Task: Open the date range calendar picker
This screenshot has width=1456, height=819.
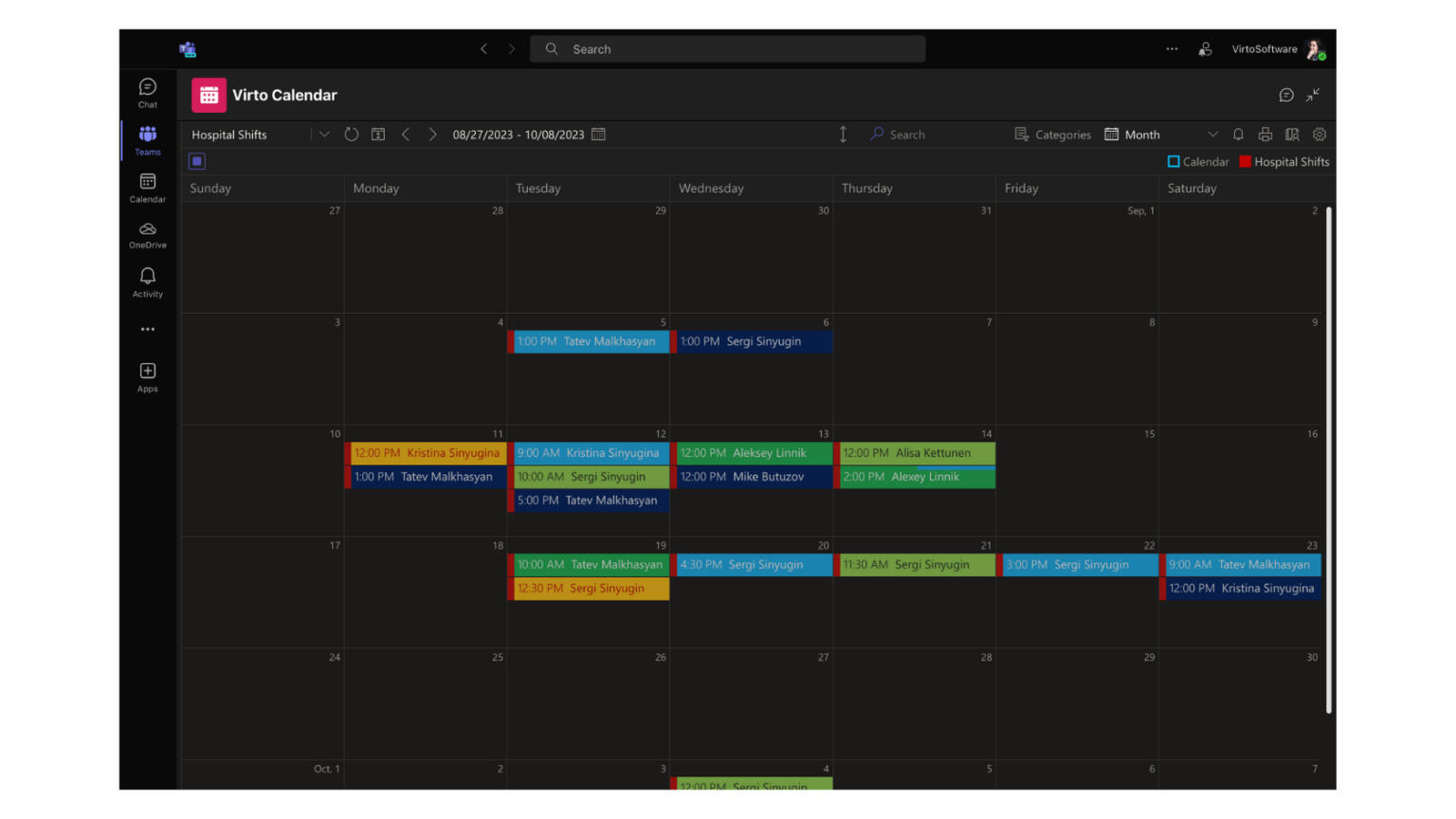Action: coord(599,134)
